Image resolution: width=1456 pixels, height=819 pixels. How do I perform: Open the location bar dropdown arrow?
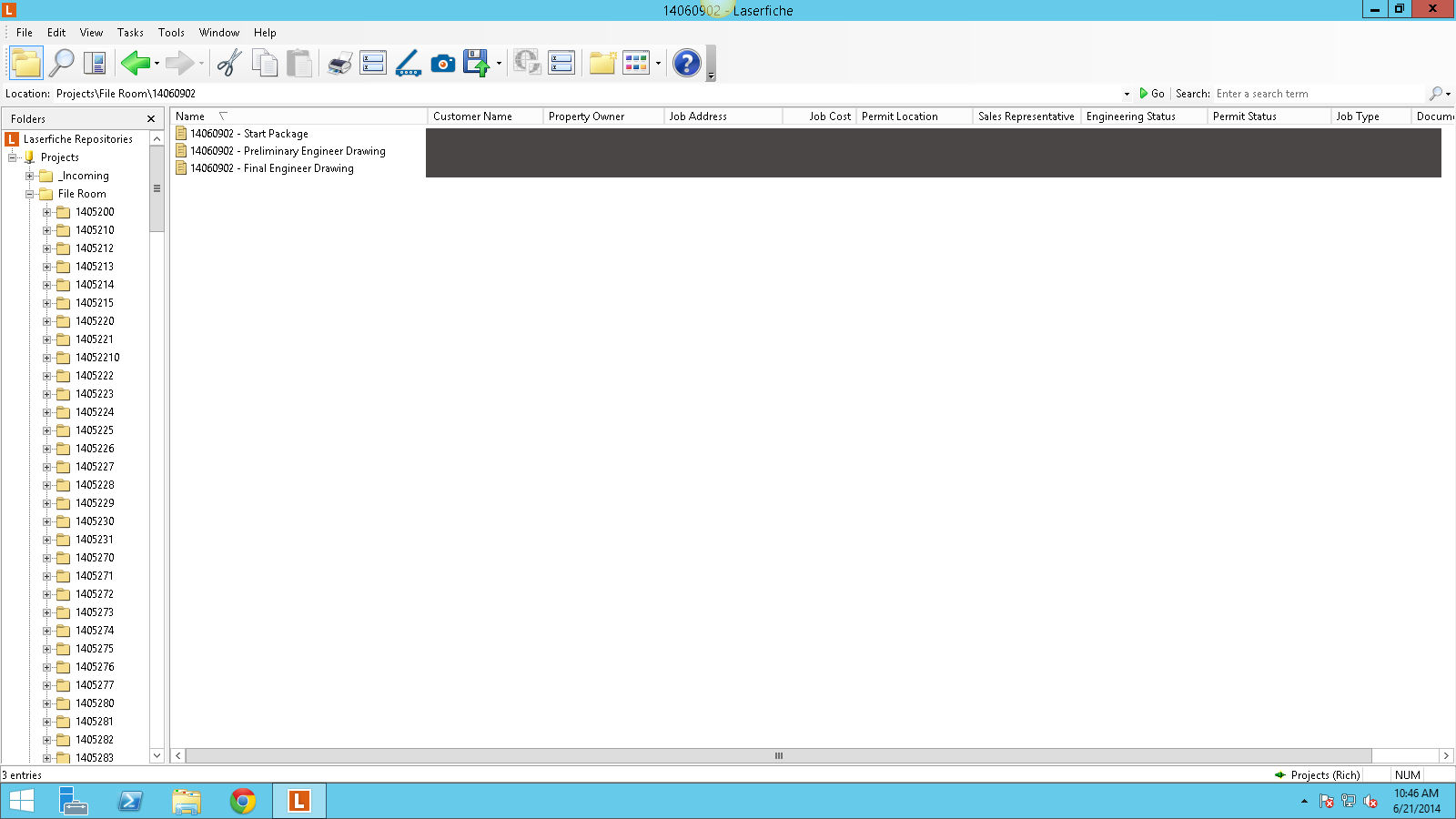(1127, 94)
